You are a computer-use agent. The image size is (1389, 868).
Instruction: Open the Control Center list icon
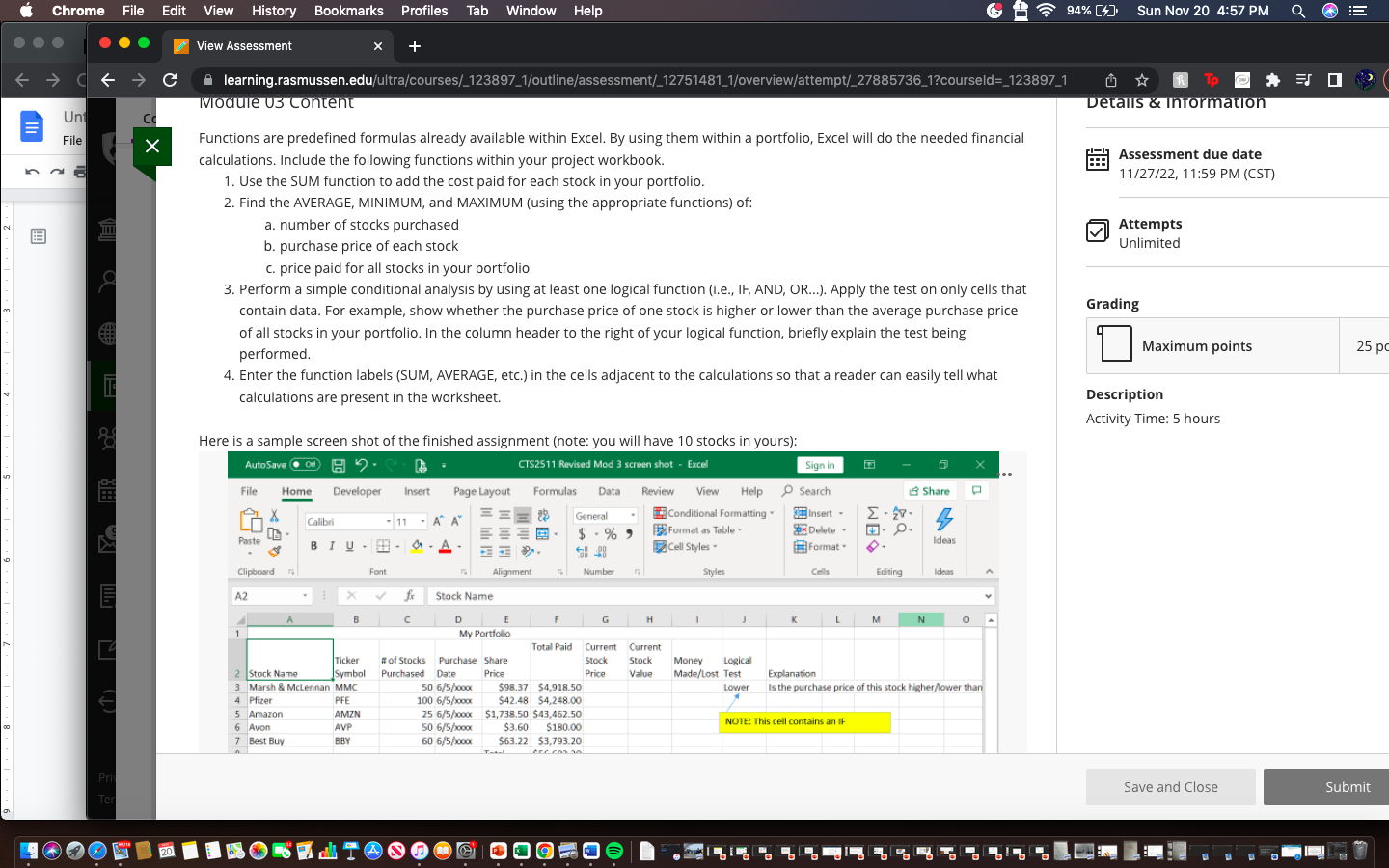[x=1359, y=11]
